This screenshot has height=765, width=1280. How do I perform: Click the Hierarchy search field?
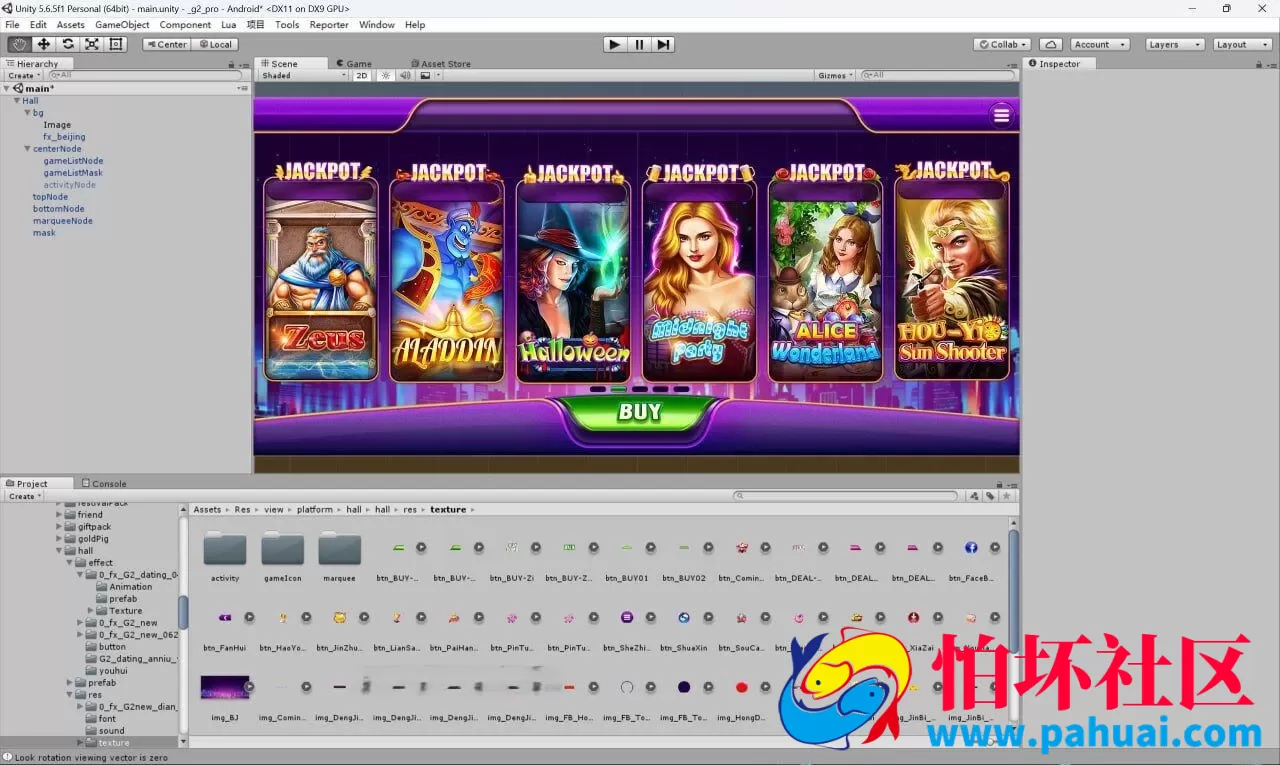145,75
